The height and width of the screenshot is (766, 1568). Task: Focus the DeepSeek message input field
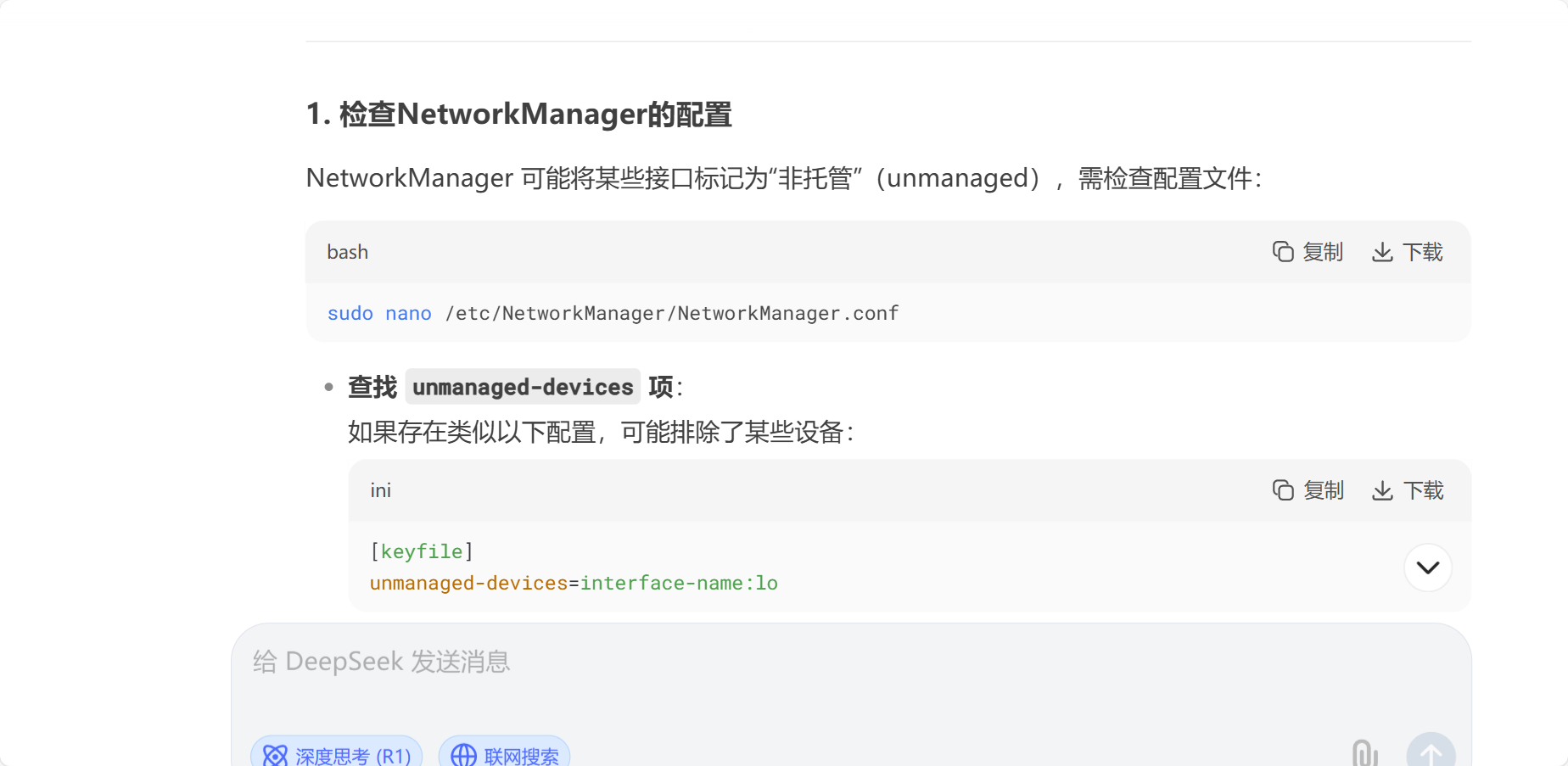[x=851, y=662]
